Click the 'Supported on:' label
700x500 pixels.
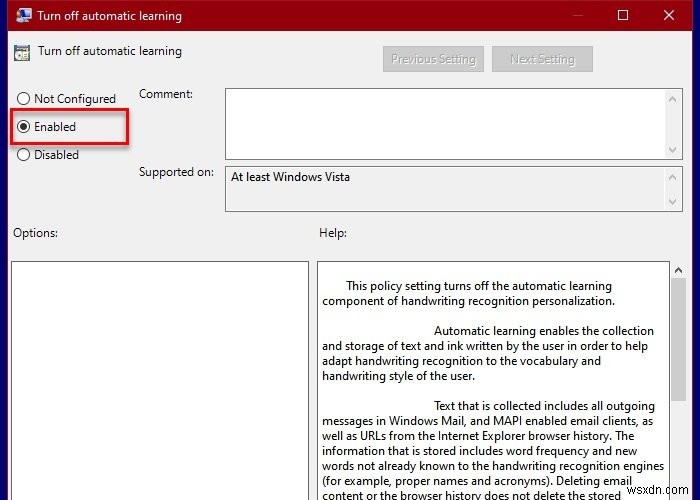[176, 172]
